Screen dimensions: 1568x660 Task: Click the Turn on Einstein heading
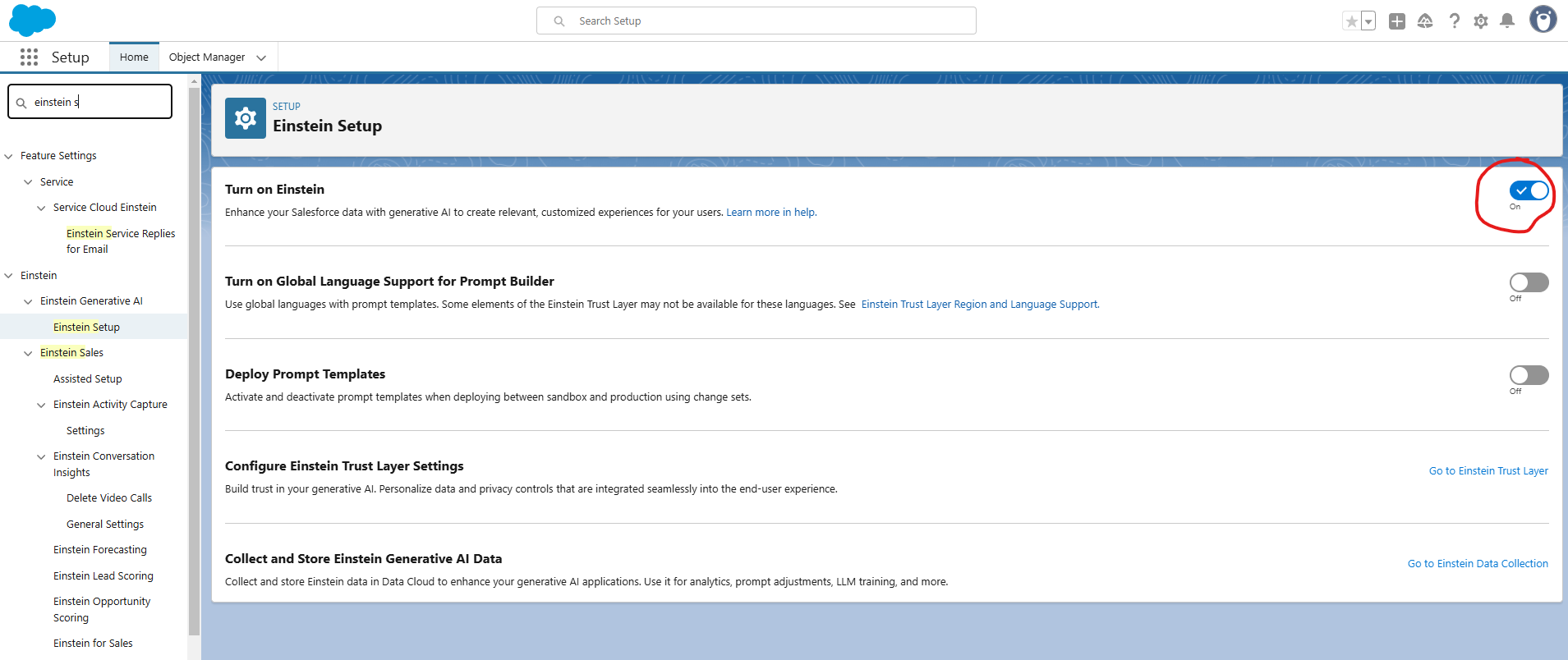(274, 189)
